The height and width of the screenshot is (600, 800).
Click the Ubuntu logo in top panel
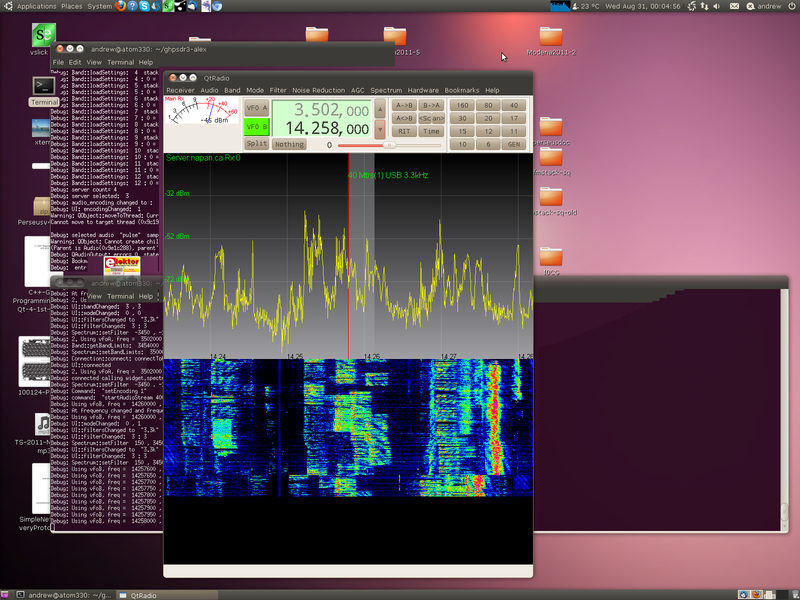pyautogui.click(x=8, y=6)
